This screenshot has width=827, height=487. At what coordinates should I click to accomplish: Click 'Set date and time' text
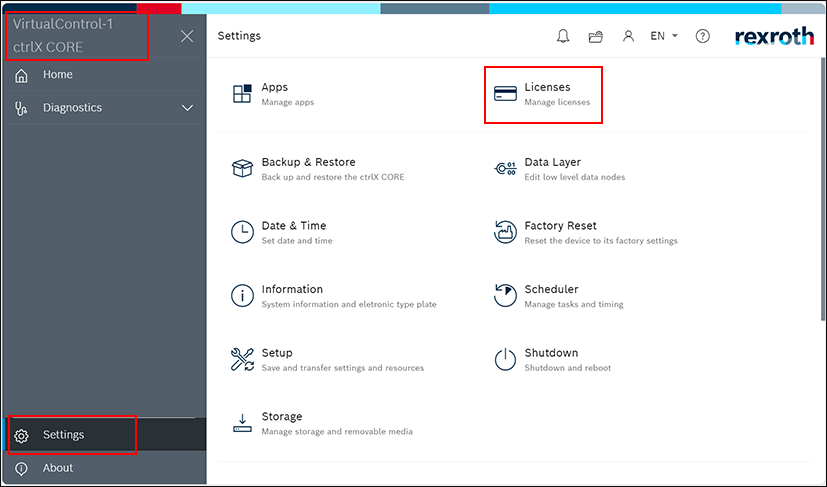297,241
